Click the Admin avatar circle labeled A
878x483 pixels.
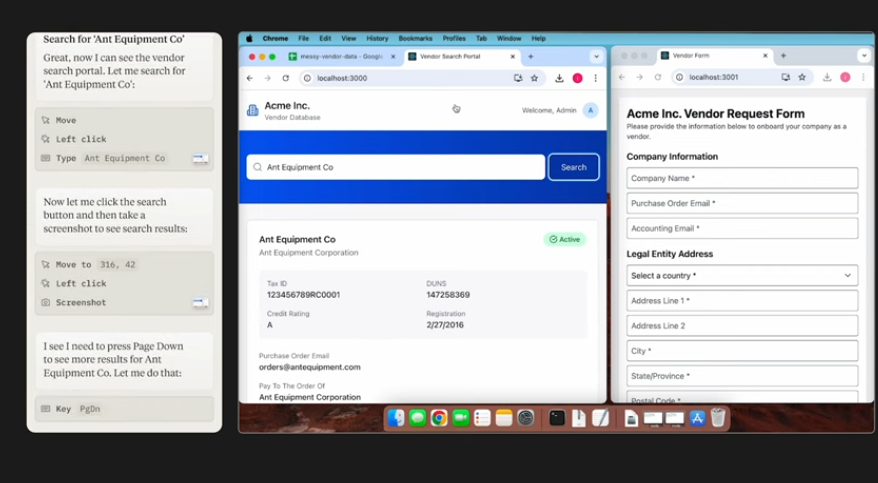pos(590,110)
